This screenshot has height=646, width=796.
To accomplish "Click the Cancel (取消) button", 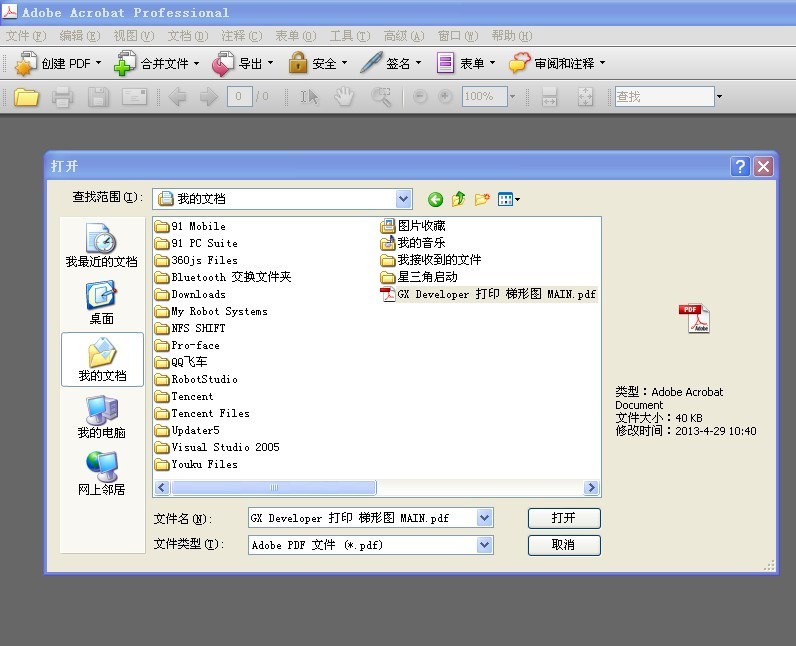I will click(x=564, y=545).
